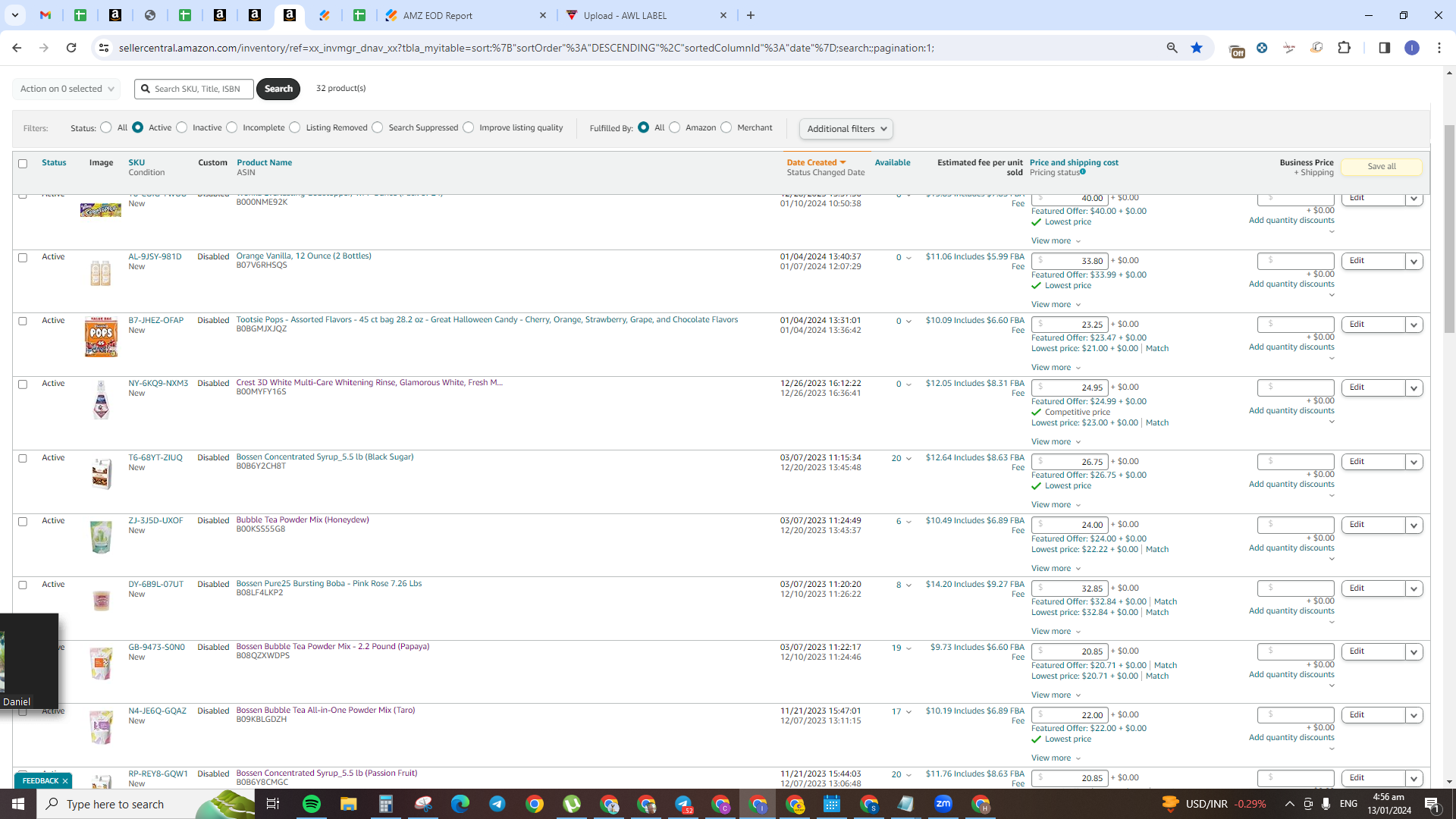Open the Chrome extensions puzzle icon
Image resolution: width=1456 pixels, height=819 pixels.
[x=1345, y=48]
